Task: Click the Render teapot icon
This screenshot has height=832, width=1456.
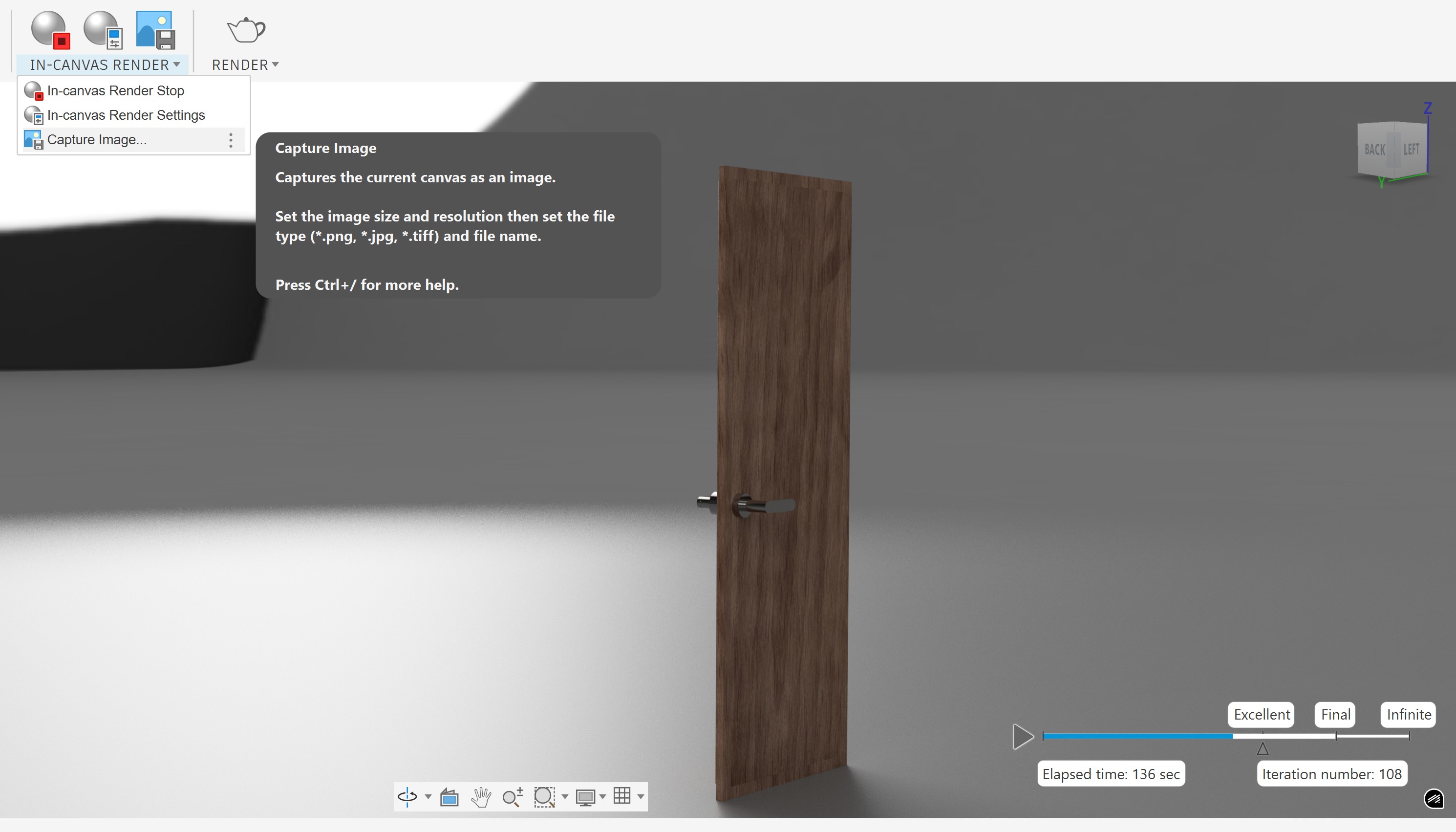Action: tap(246, 29)
